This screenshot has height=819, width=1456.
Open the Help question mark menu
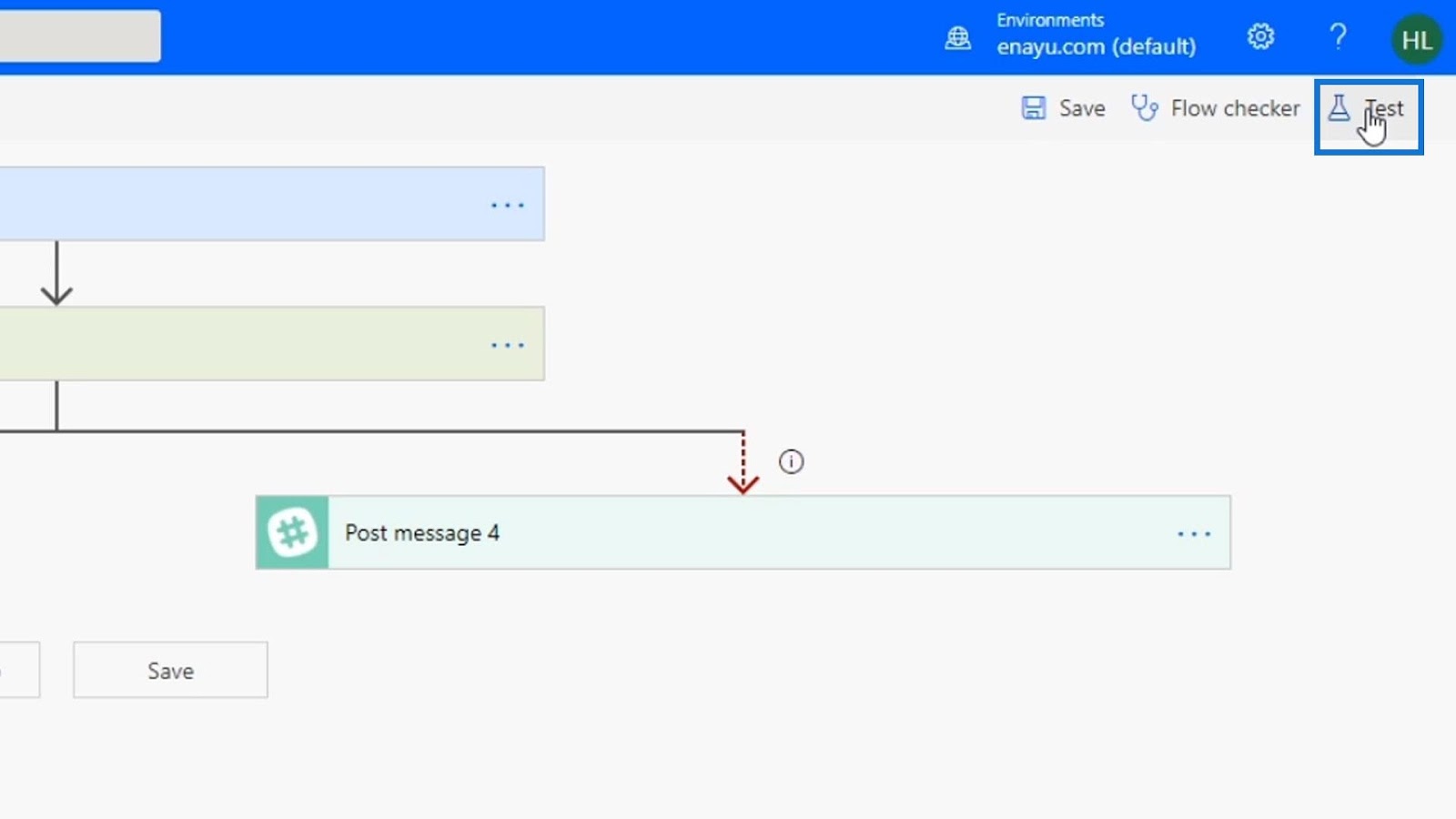(x=1338, y=37)
